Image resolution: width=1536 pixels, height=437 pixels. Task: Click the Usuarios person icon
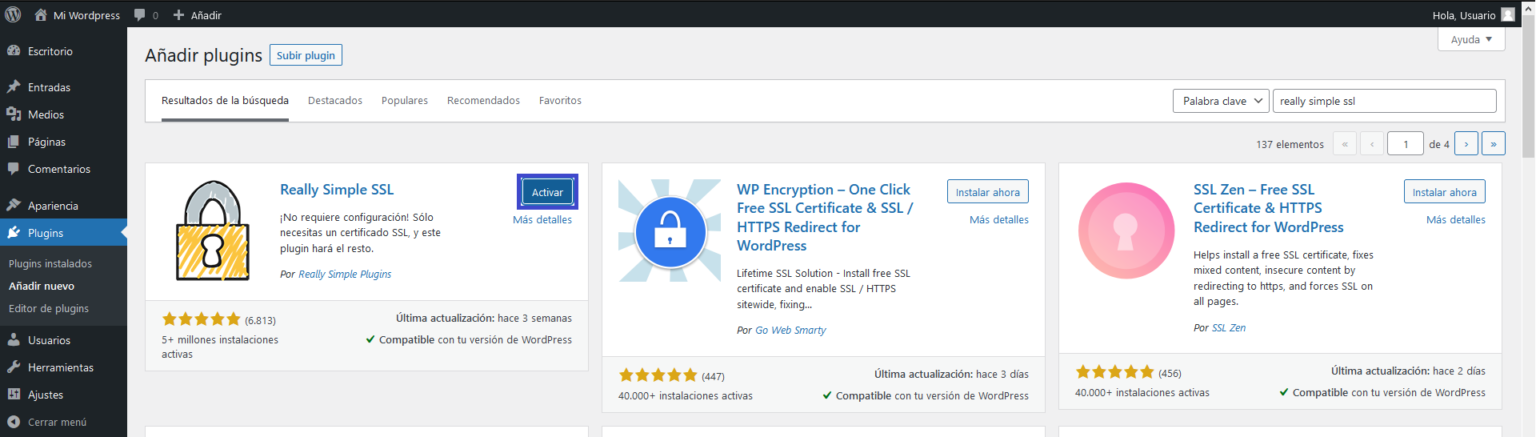14,340
